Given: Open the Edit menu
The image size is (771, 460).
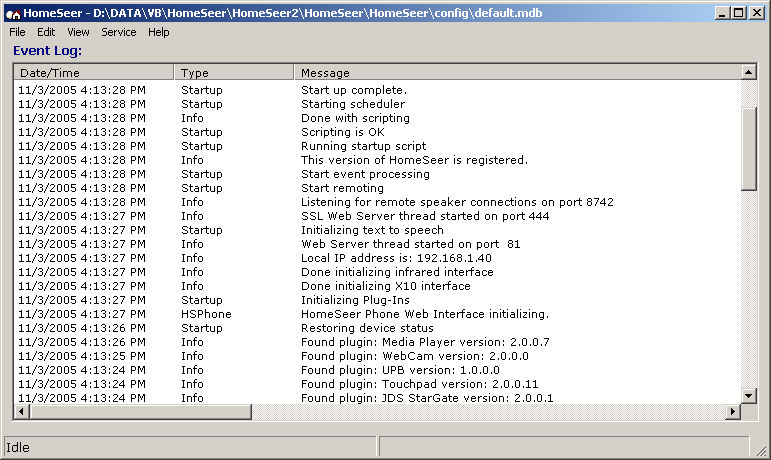Looking at the screenshot, I should point(46,32).
